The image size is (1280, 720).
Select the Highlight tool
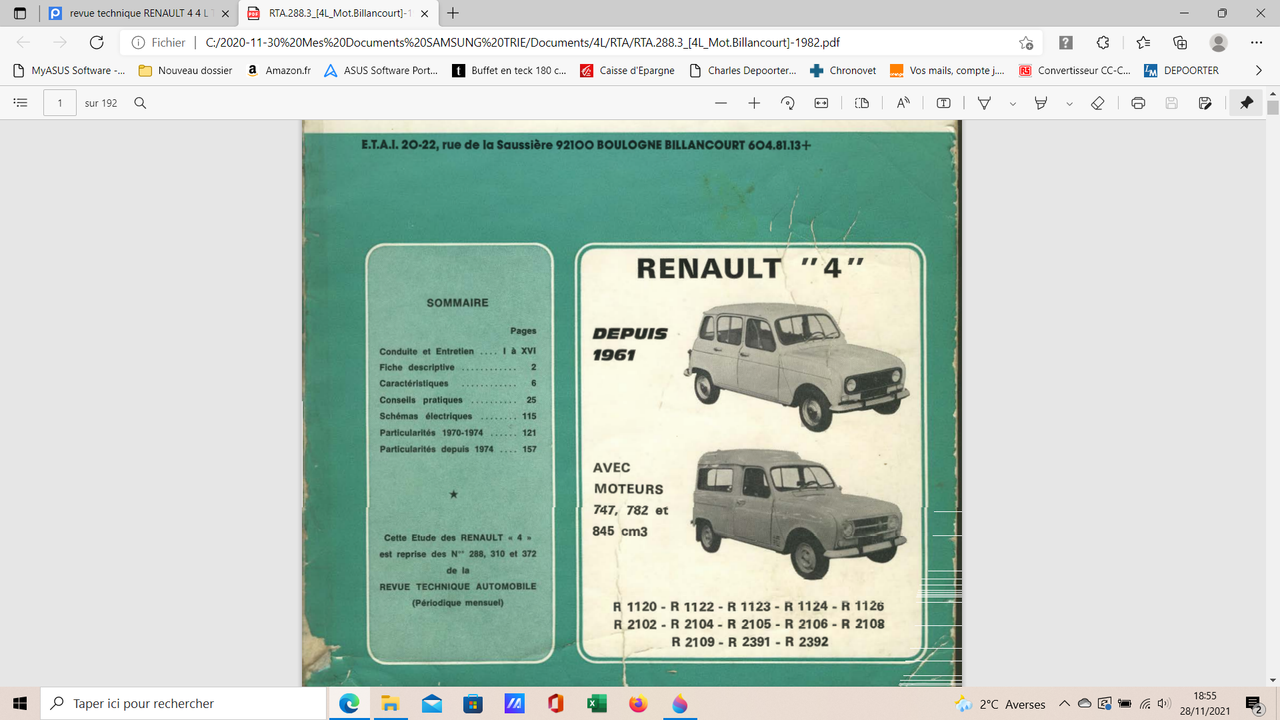point(1041,103)
